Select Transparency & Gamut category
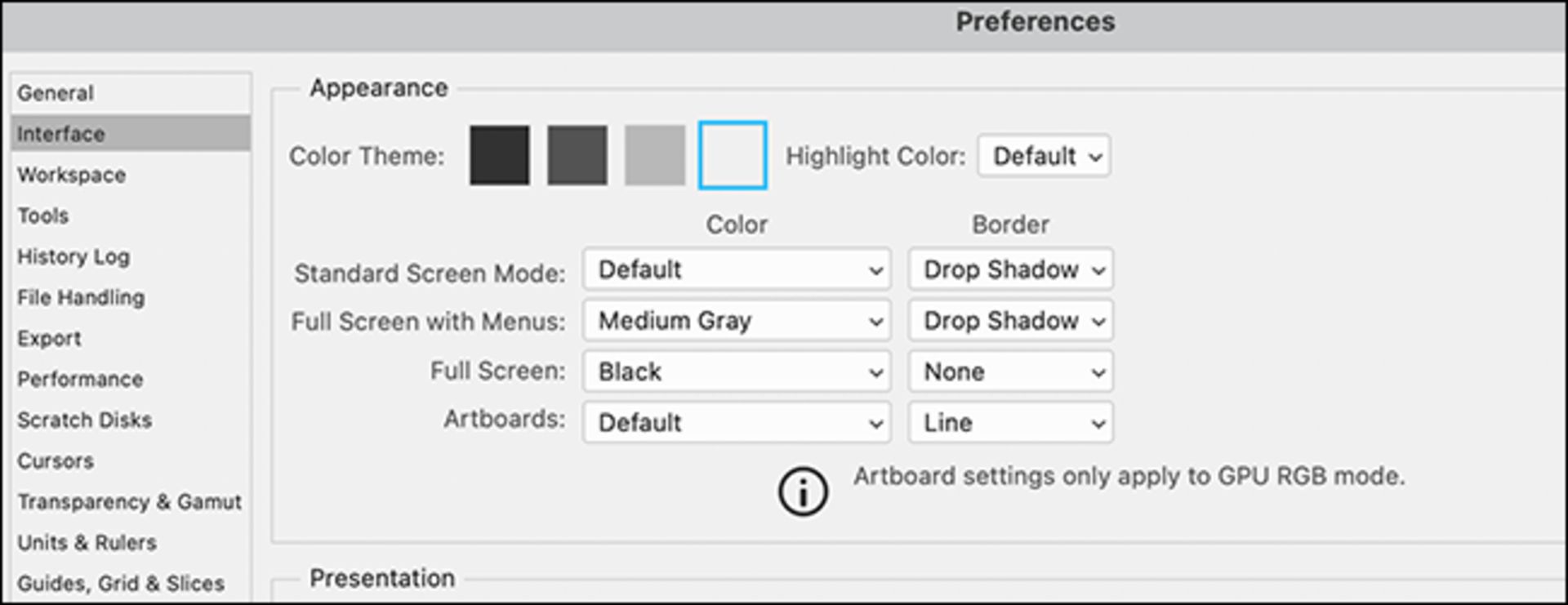This screenshot has width=1568, height=605. (129, 501)
